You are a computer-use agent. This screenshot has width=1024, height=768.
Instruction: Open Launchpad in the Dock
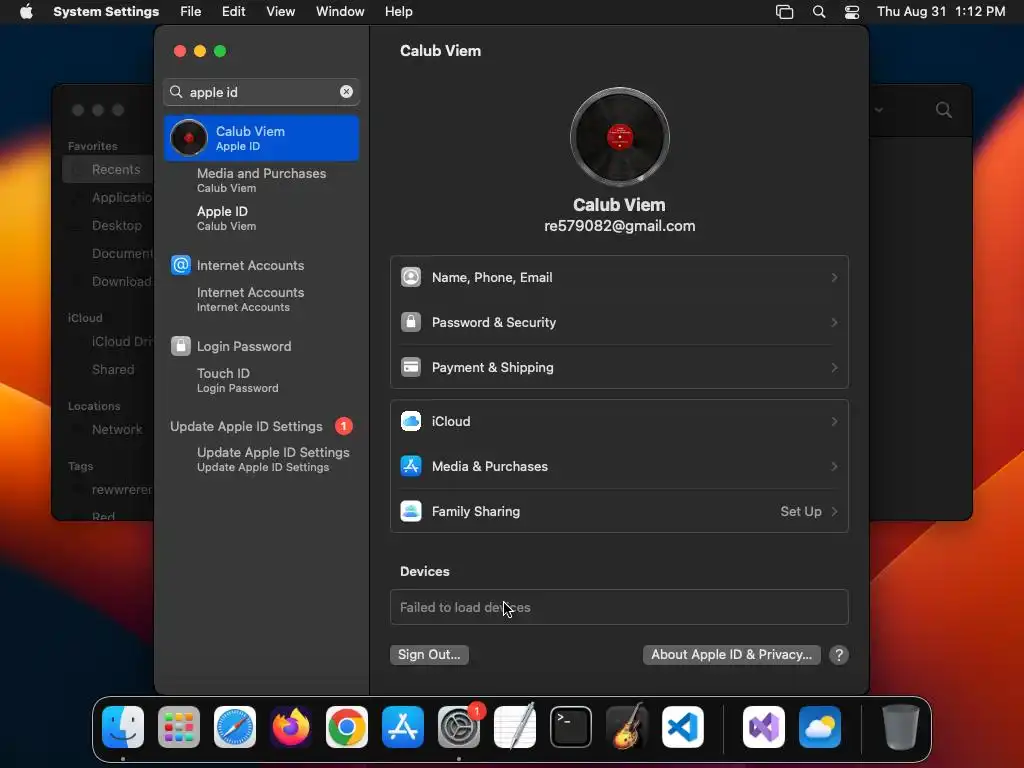click(179, 727)
